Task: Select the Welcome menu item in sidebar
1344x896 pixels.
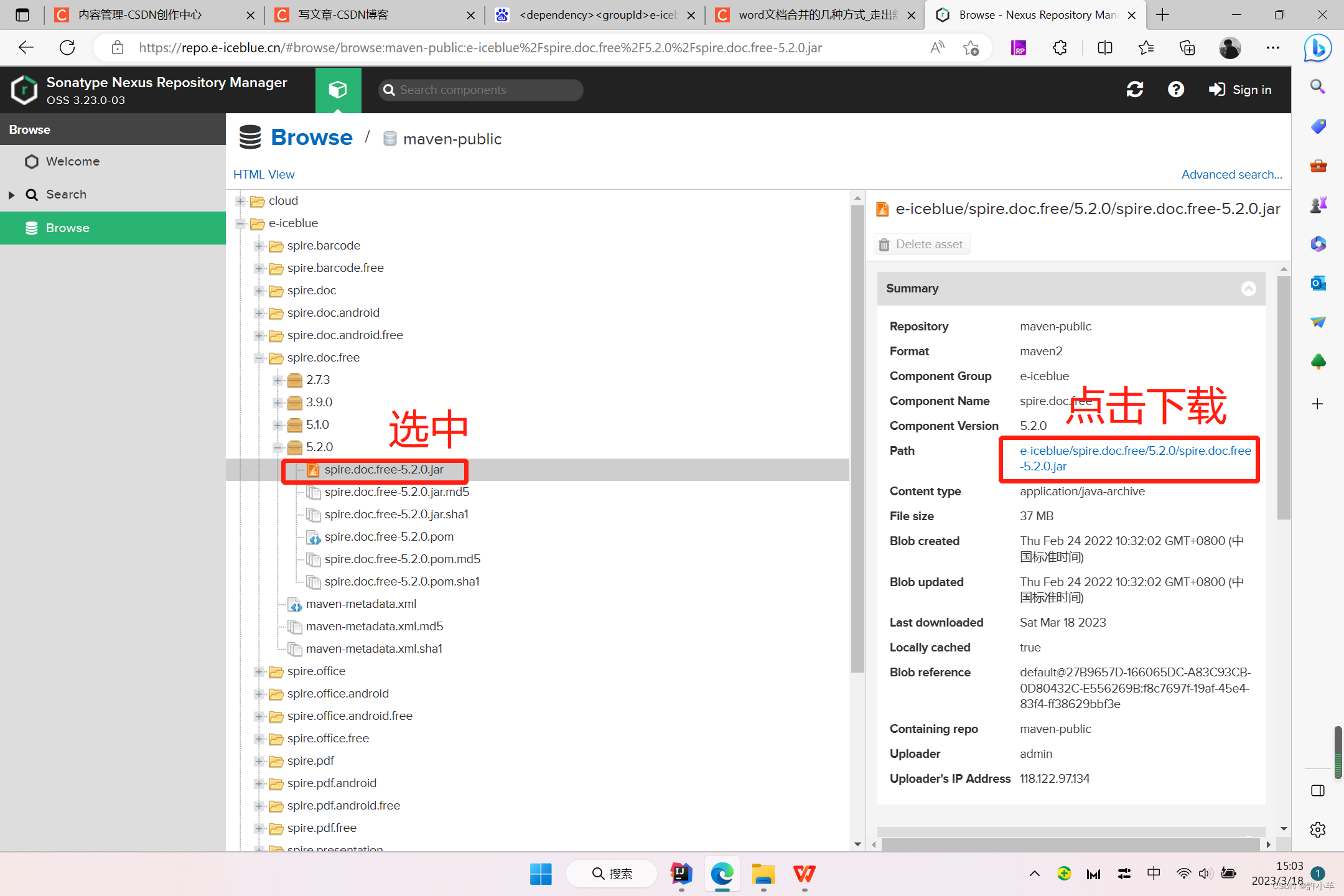Action: pyautogui.click(x=72, y=160)
